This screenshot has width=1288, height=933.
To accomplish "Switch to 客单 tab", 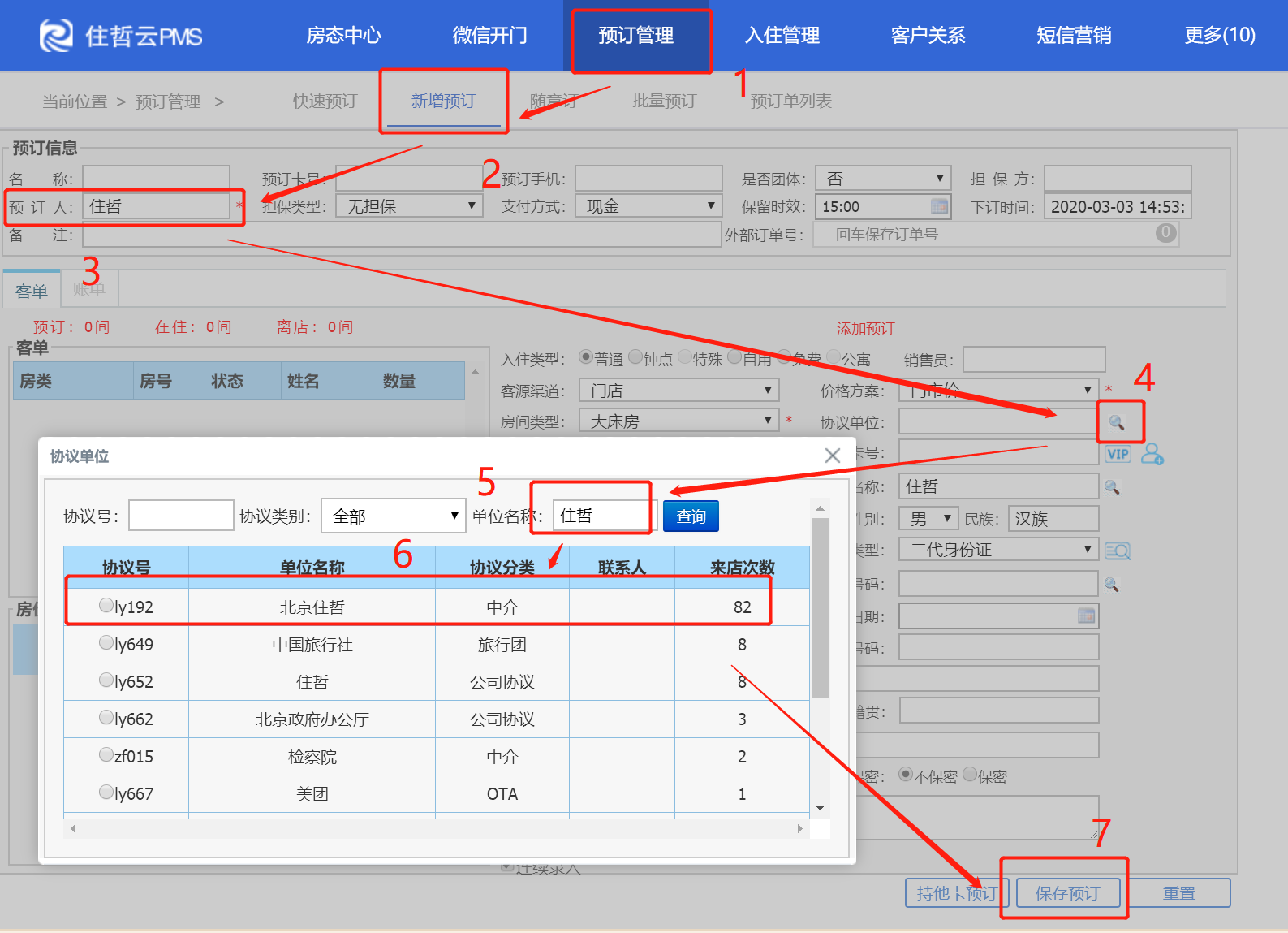I will click(32, 291).
